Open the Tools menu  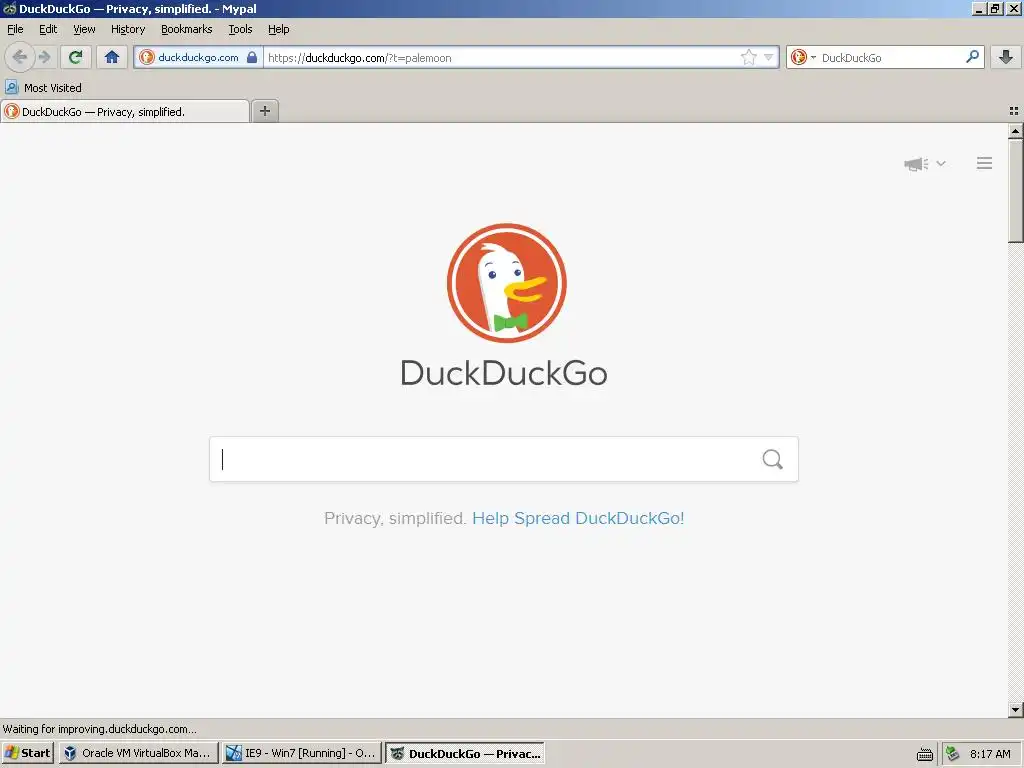point(240,29)
